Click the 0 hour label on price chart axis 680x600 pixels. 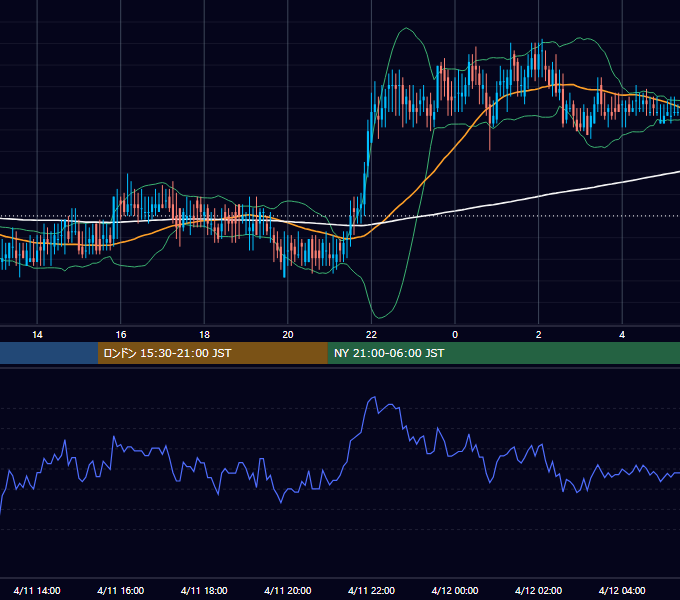[455, 335]
